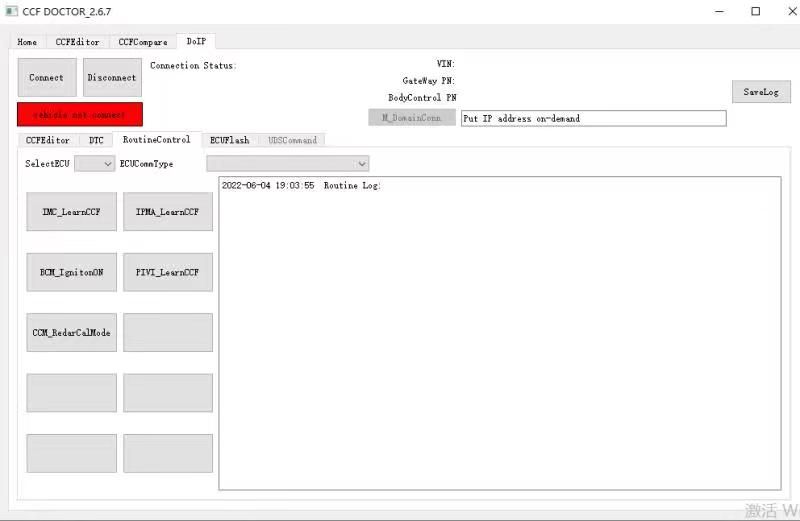
Task: Click the Routine Log timestamp line
Action: coord(301,186)
